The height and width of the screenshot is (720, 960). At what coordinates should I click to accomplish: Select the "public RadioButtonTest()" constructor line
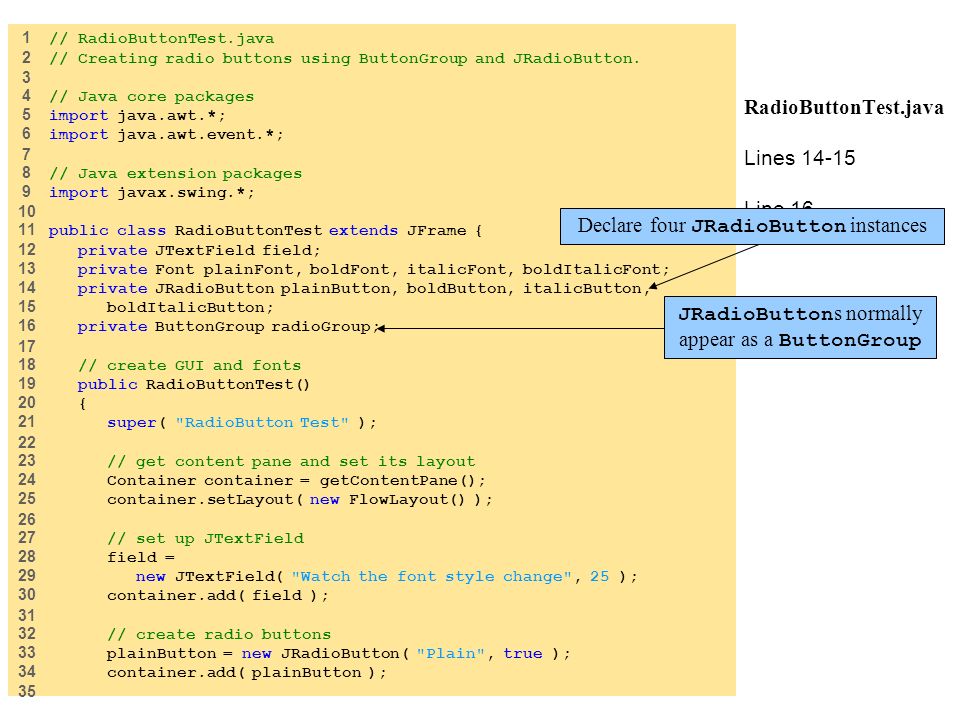click(193, 384)
